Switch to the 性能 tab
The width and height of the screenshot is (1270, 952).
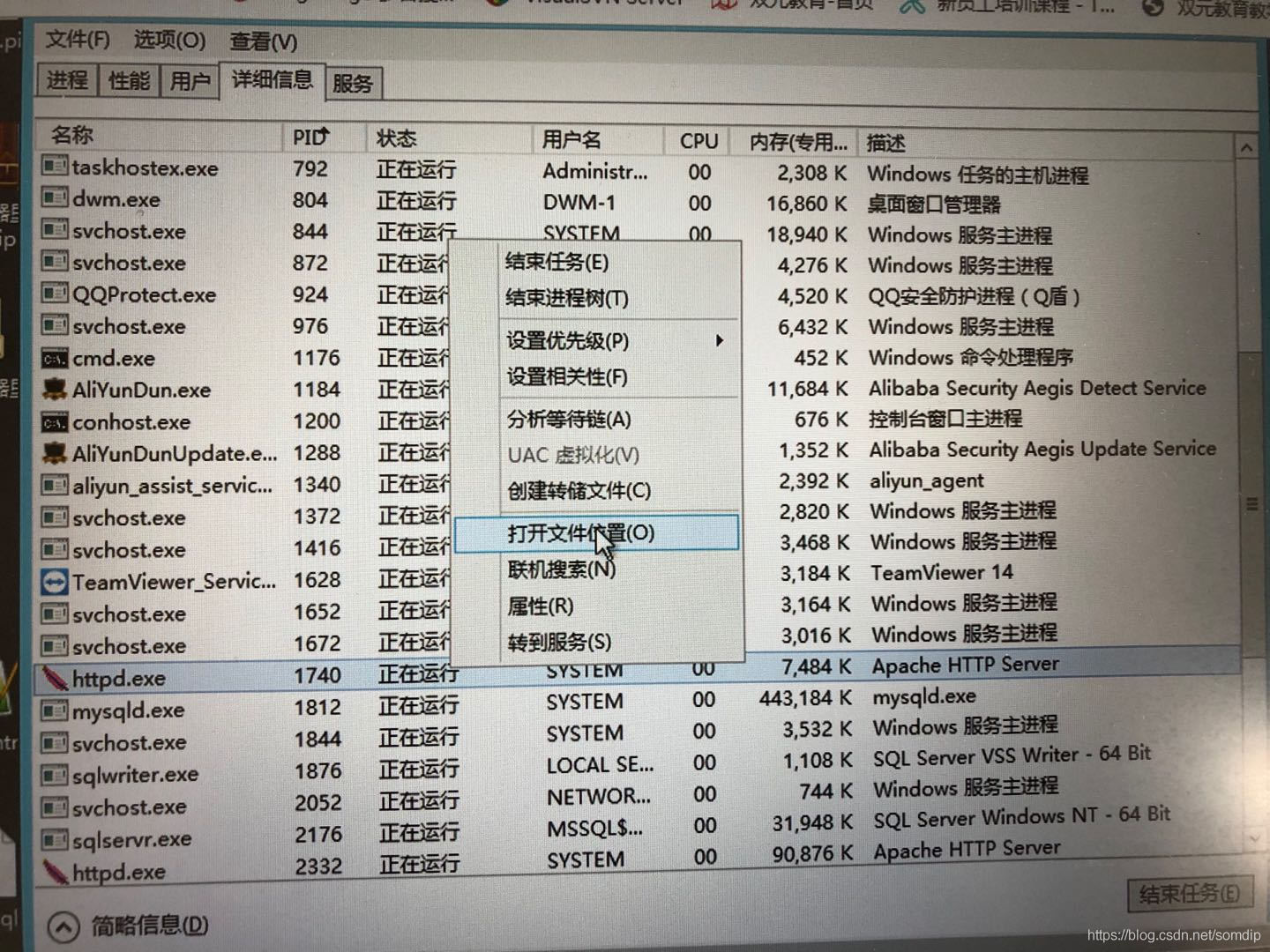click(x=129, y=81)
